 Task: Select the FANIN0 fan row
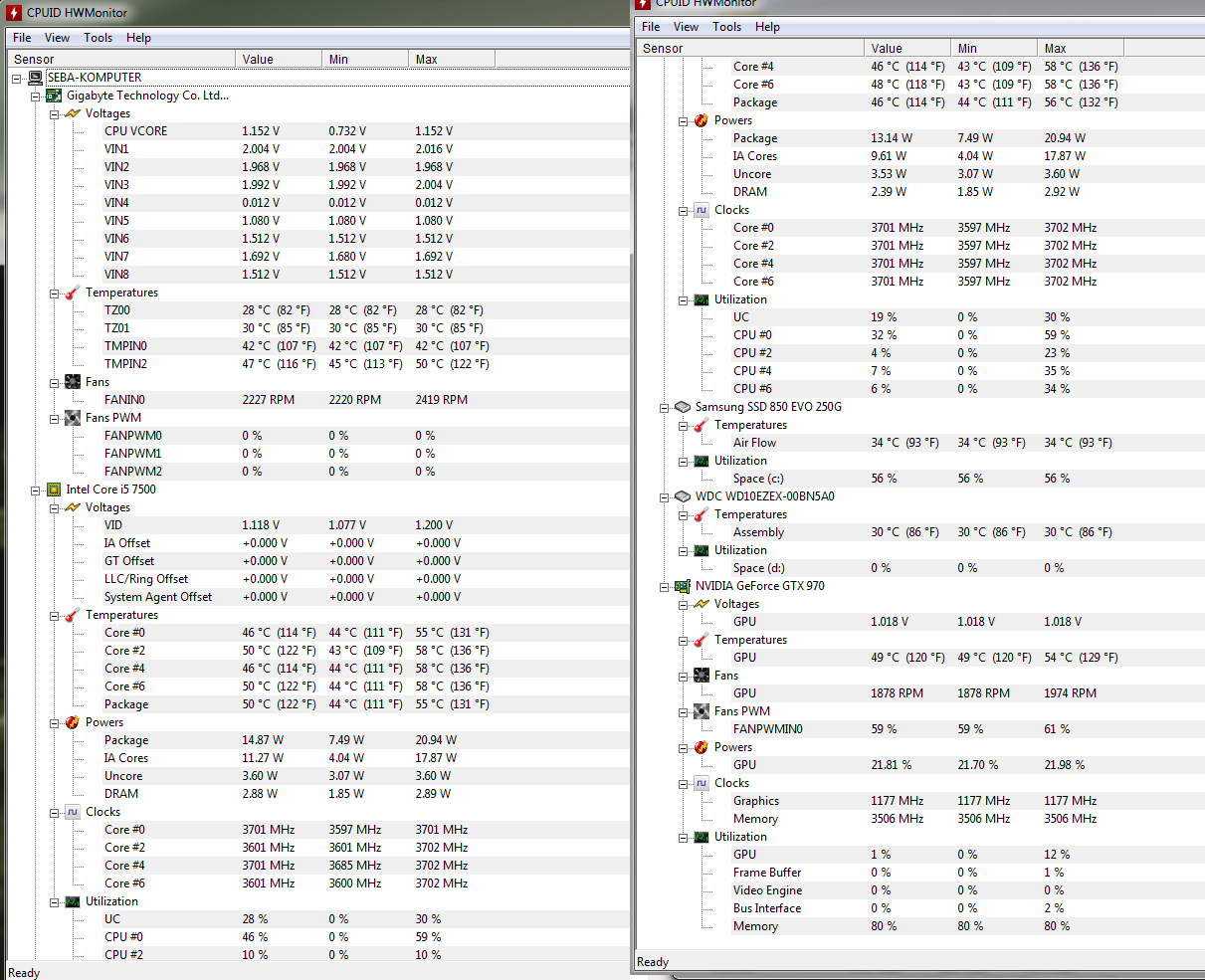(318, 400)
